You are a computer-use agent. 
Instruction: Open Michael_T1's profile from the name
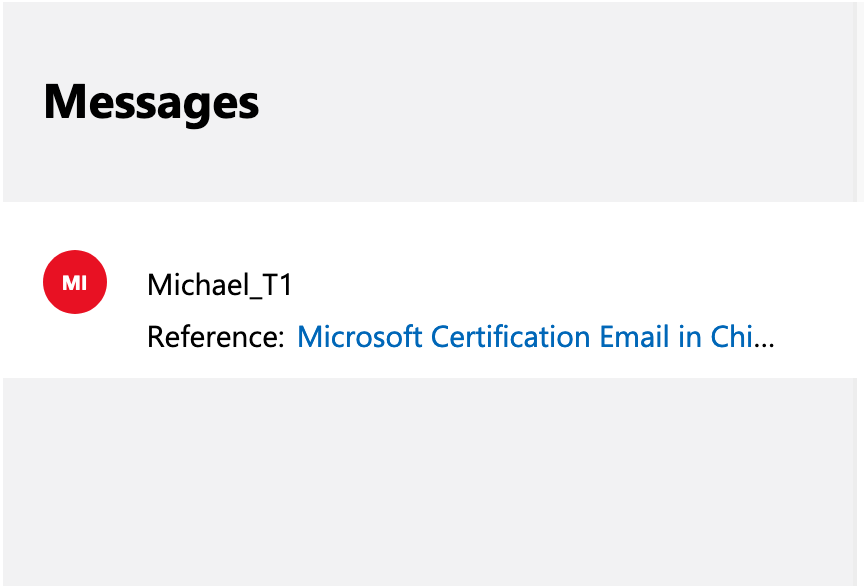click(219, 285)
